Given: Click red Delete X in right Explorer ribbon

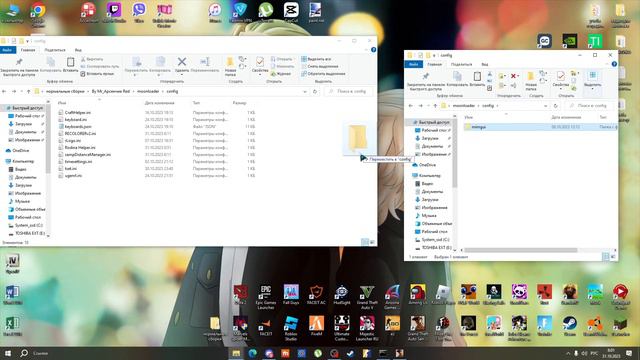Looking at the screenshot, I should (513, 76).
